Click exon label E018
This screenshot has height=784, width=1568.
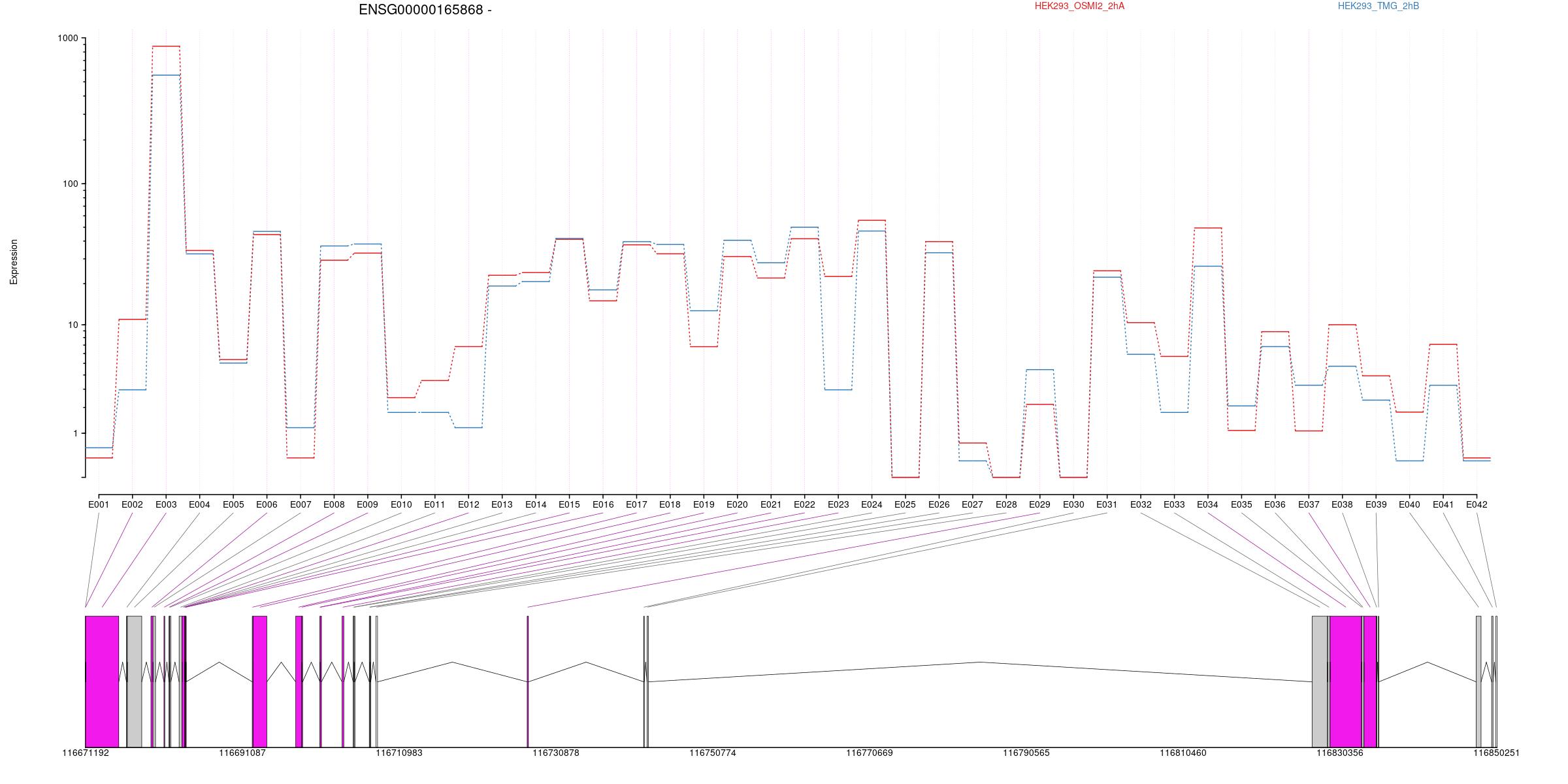670,505
